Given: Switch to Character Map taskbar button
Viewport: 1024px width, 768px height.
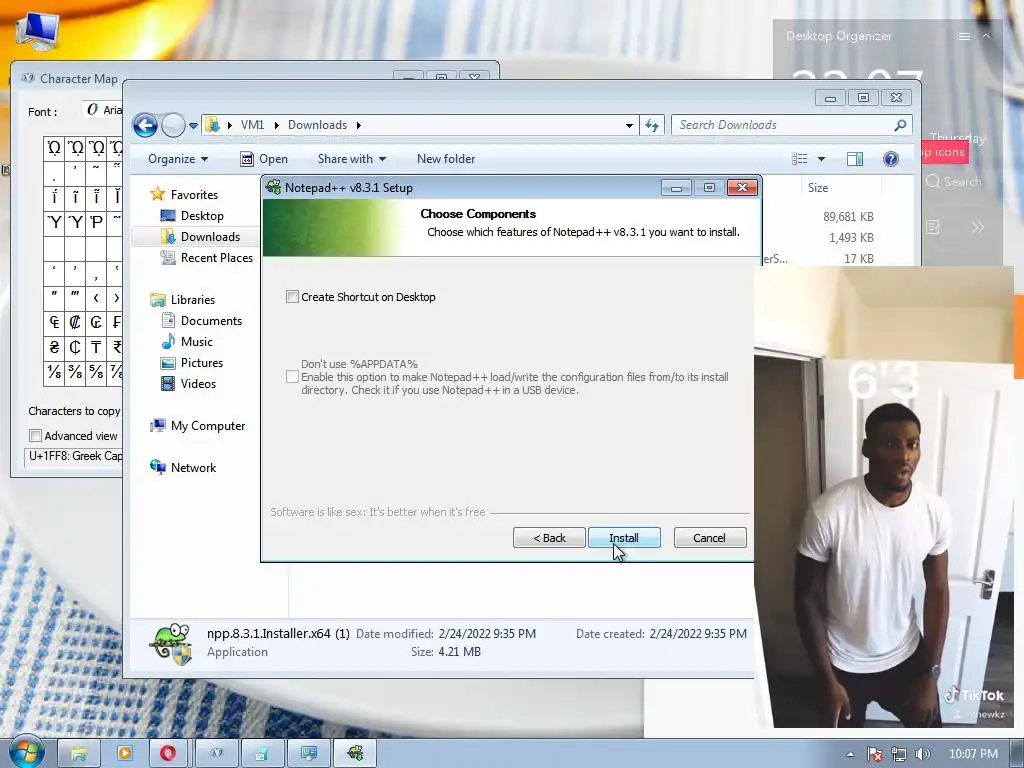Looking at the screenshot, I should [217, 754].
